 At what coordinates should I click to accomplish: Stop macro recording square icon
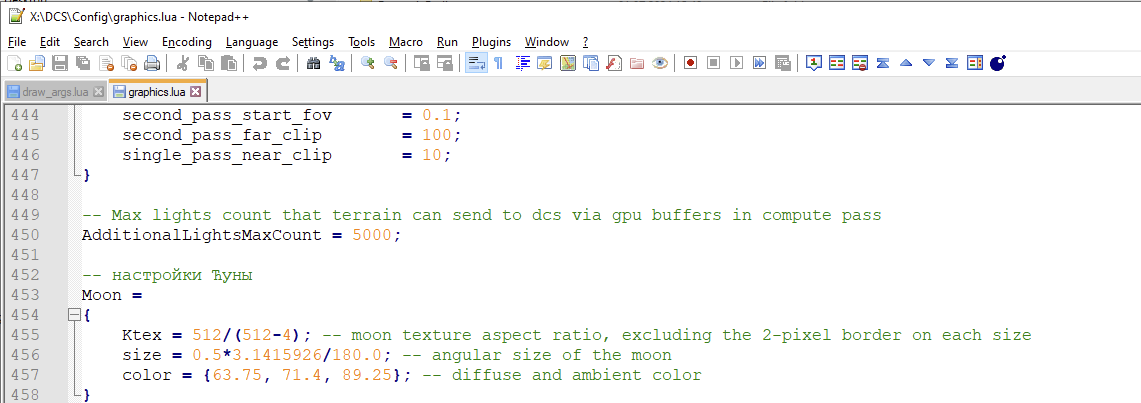click(714, 63)
